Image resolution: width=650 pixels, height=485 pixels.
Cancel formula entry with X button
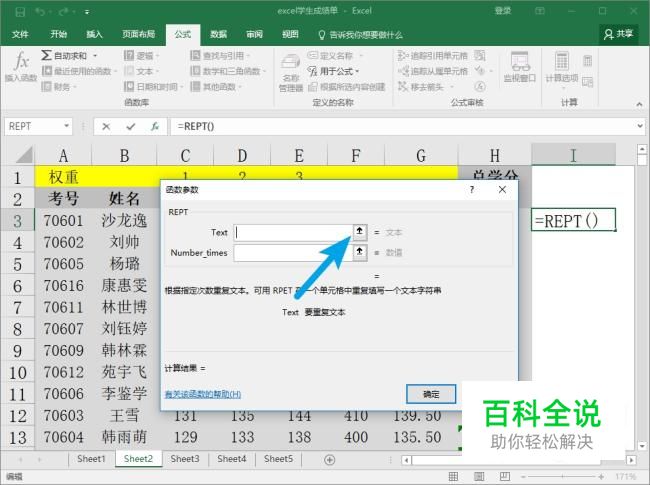(106, 126)
